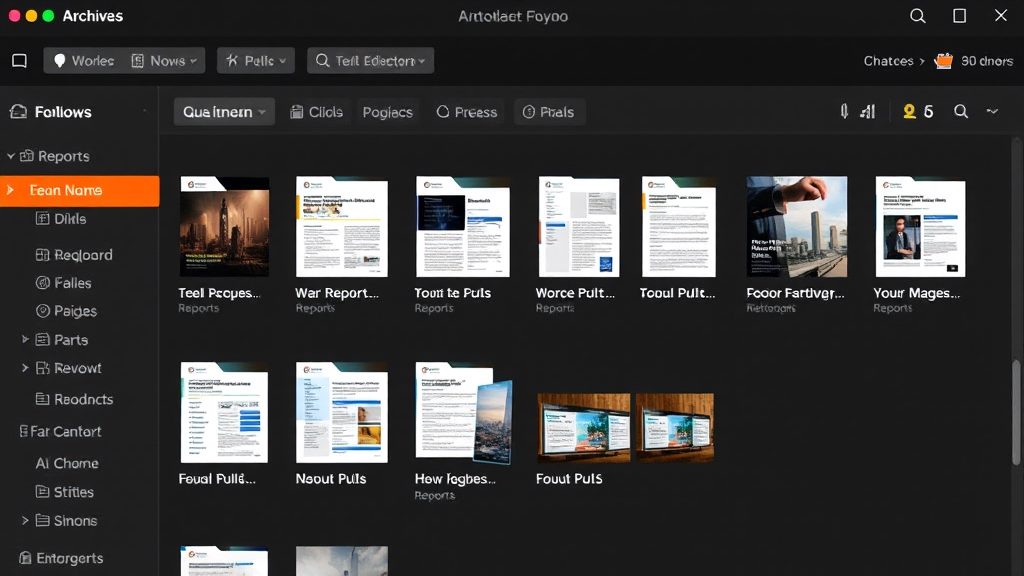Screen dimensions: 1024x576
Task: Click the Reports folder icon in the sidebar
Action: [x=27, y=156]
